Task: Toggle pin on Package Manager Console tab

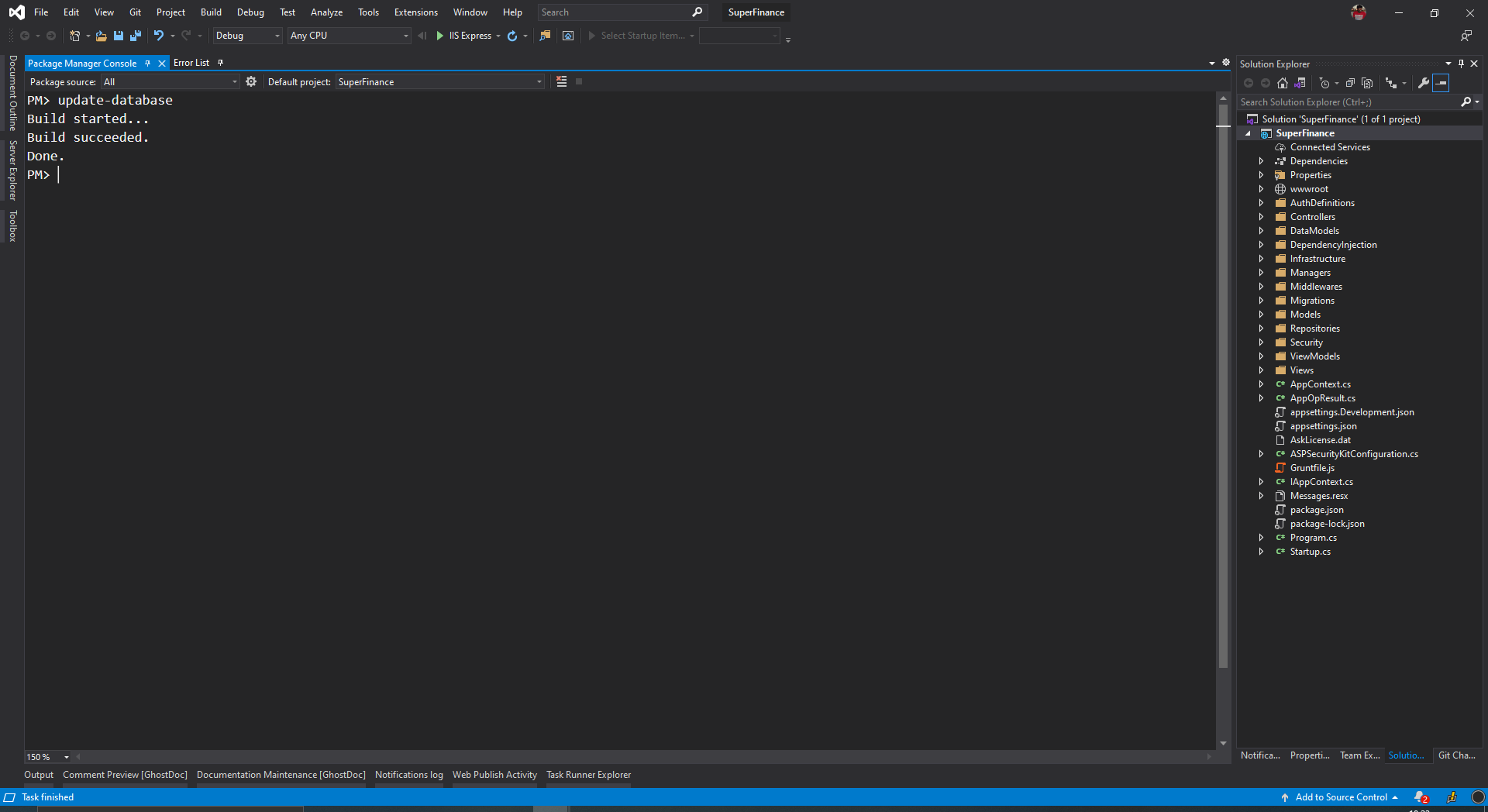Action: pos(147,64)
